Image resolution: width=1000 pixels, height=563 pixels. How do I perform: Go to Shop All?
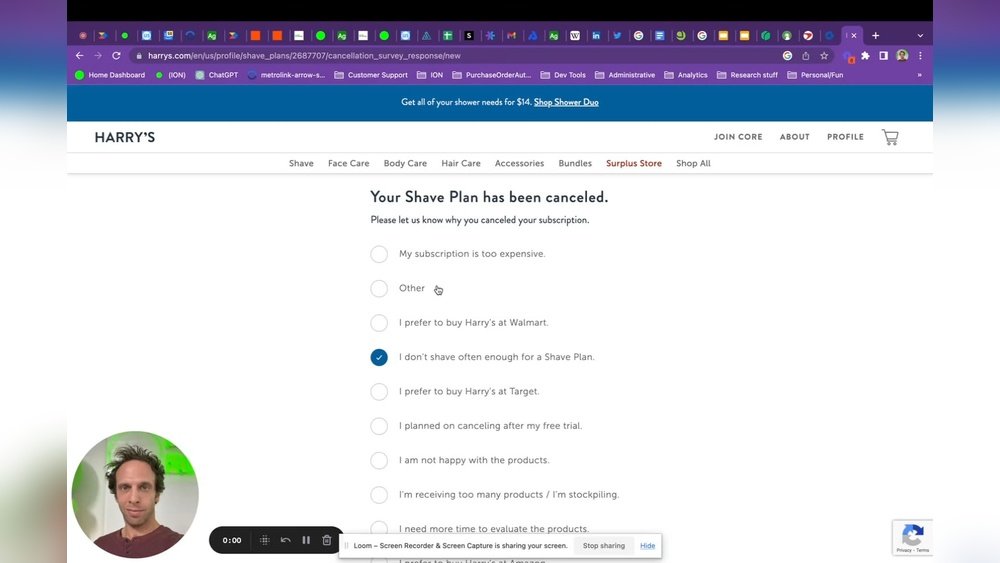[x=693, y=164]
